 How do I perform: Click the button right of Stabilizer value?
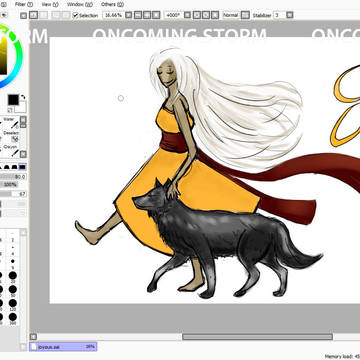(290, 15)
